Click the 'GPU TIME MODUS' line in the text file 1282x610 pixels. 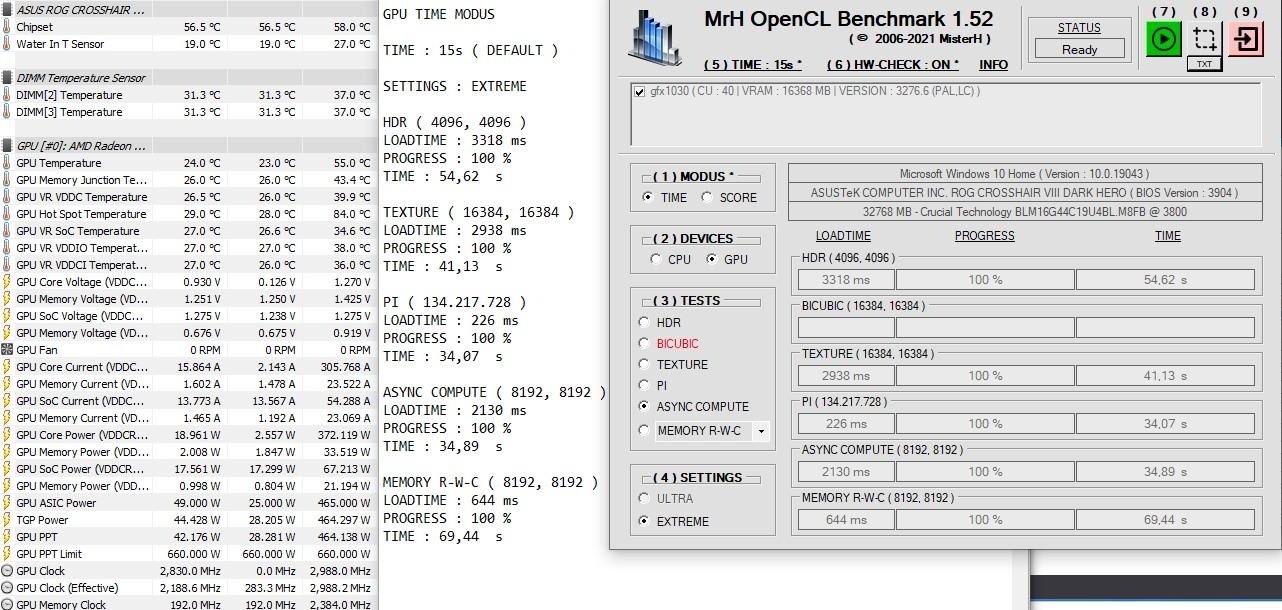coord(439,15)
